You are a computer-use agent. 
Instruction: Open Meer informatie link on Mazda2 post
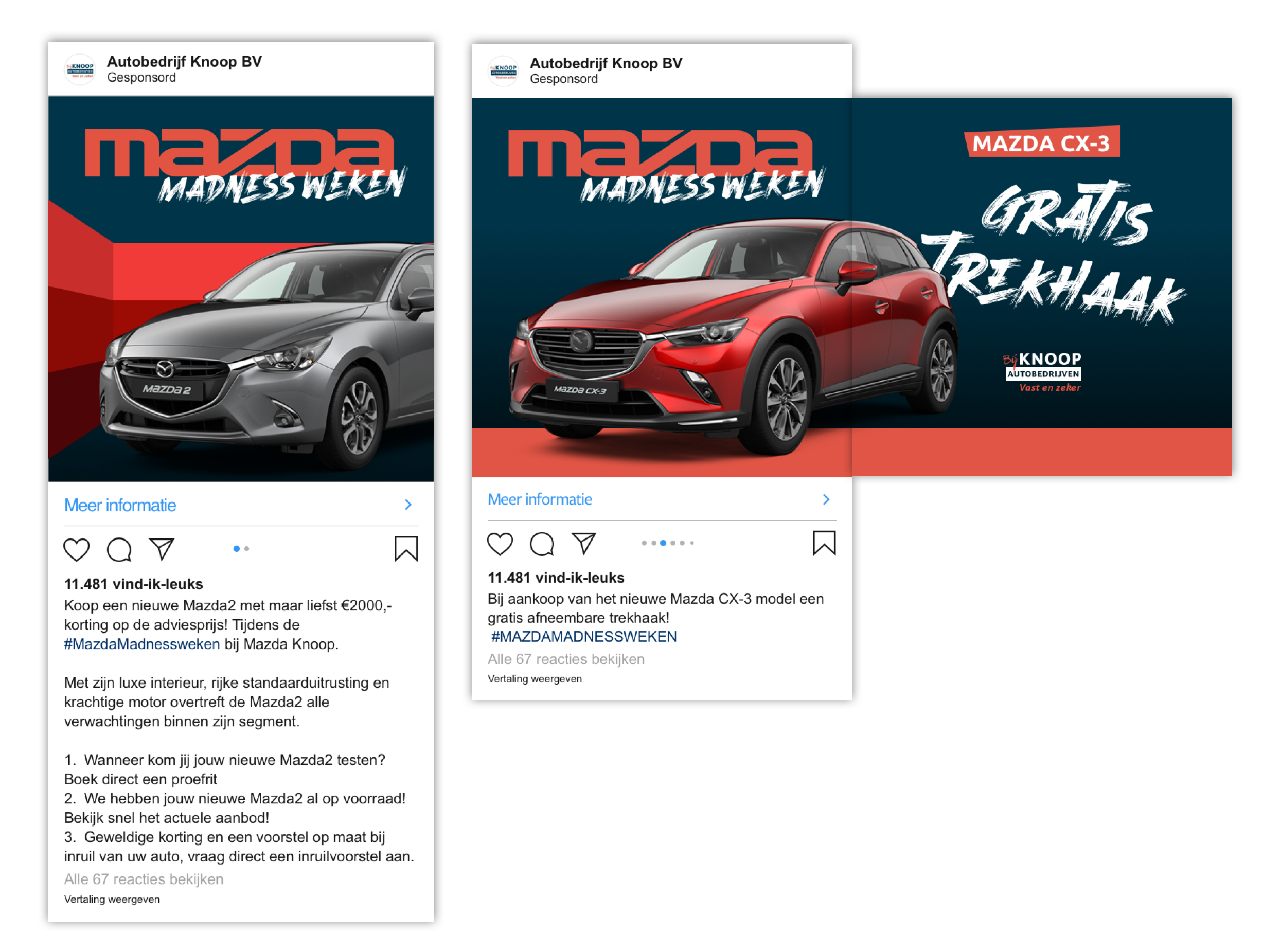point(120,506)
